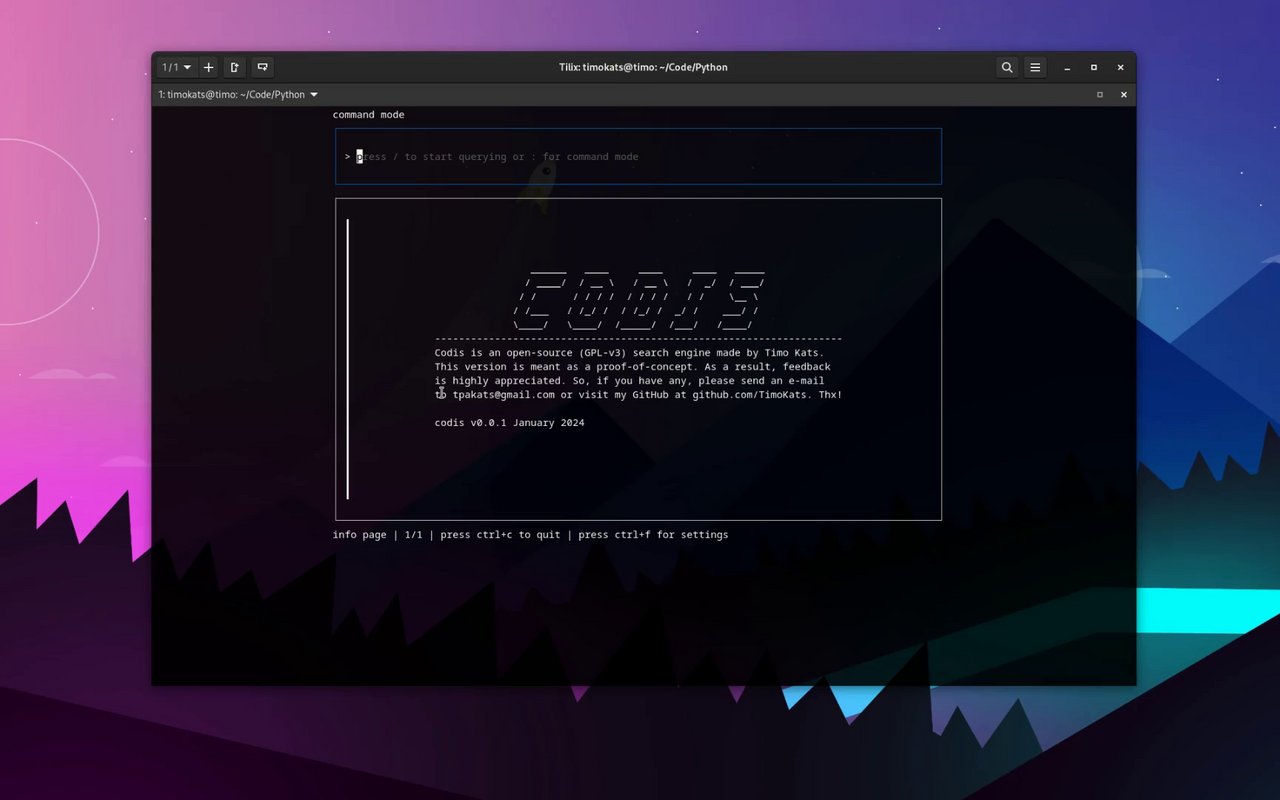1280x800 pixels.
Task: Close the Tilix window
Action: coord(1121,67)
